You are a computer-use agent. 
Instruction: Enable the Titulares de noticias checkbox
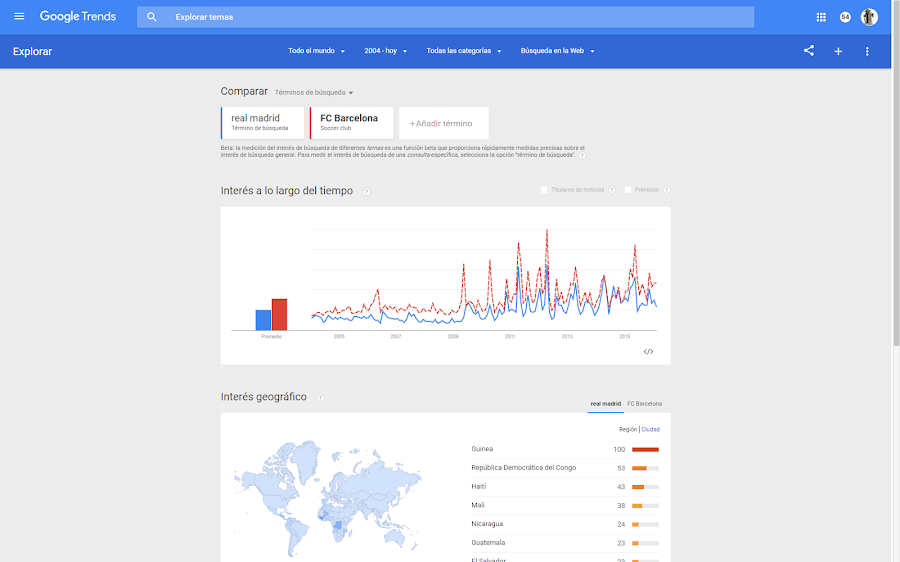pyautogui.click(x=544, y=190)
